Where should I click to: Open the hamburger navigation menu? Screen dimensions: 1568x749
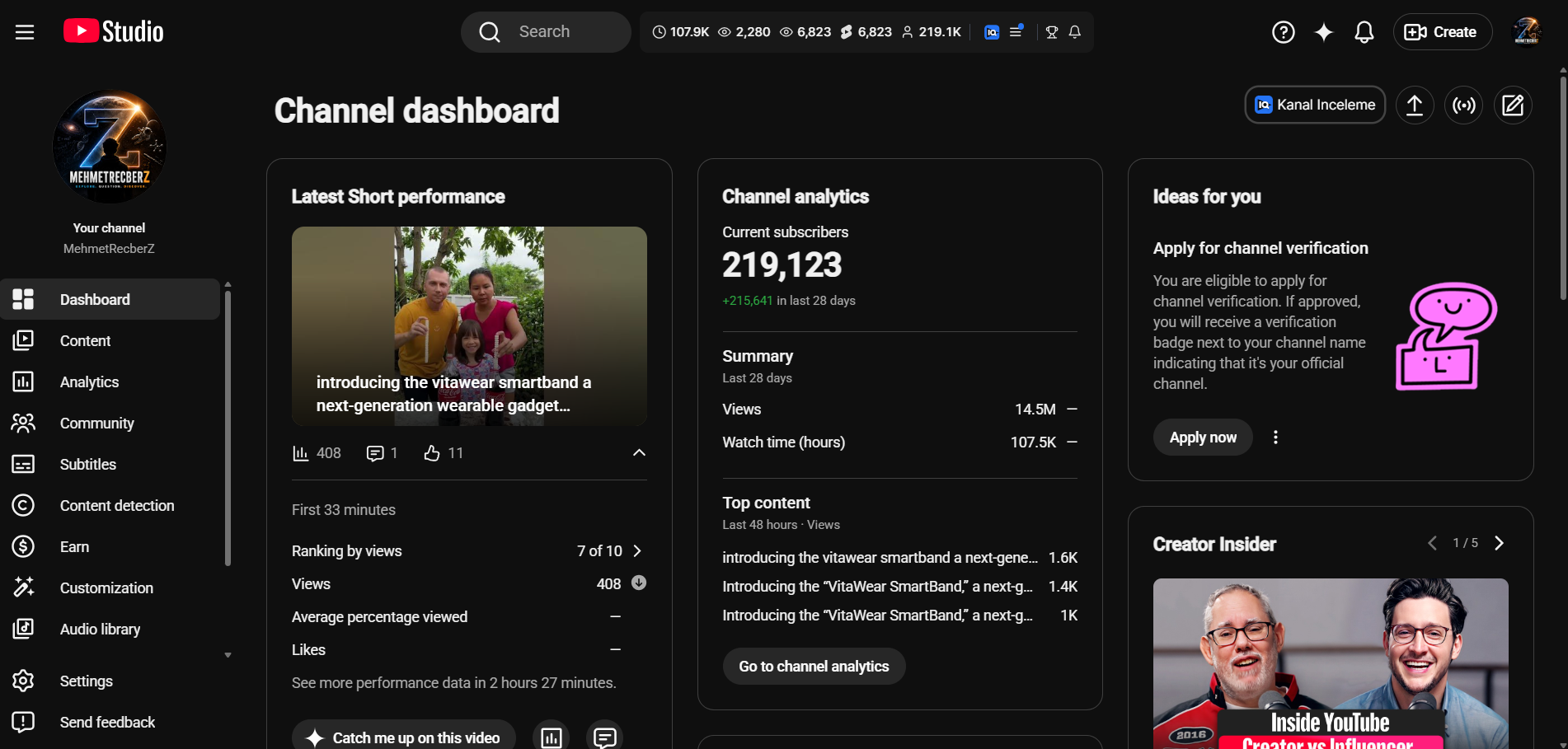pos(25,32)
